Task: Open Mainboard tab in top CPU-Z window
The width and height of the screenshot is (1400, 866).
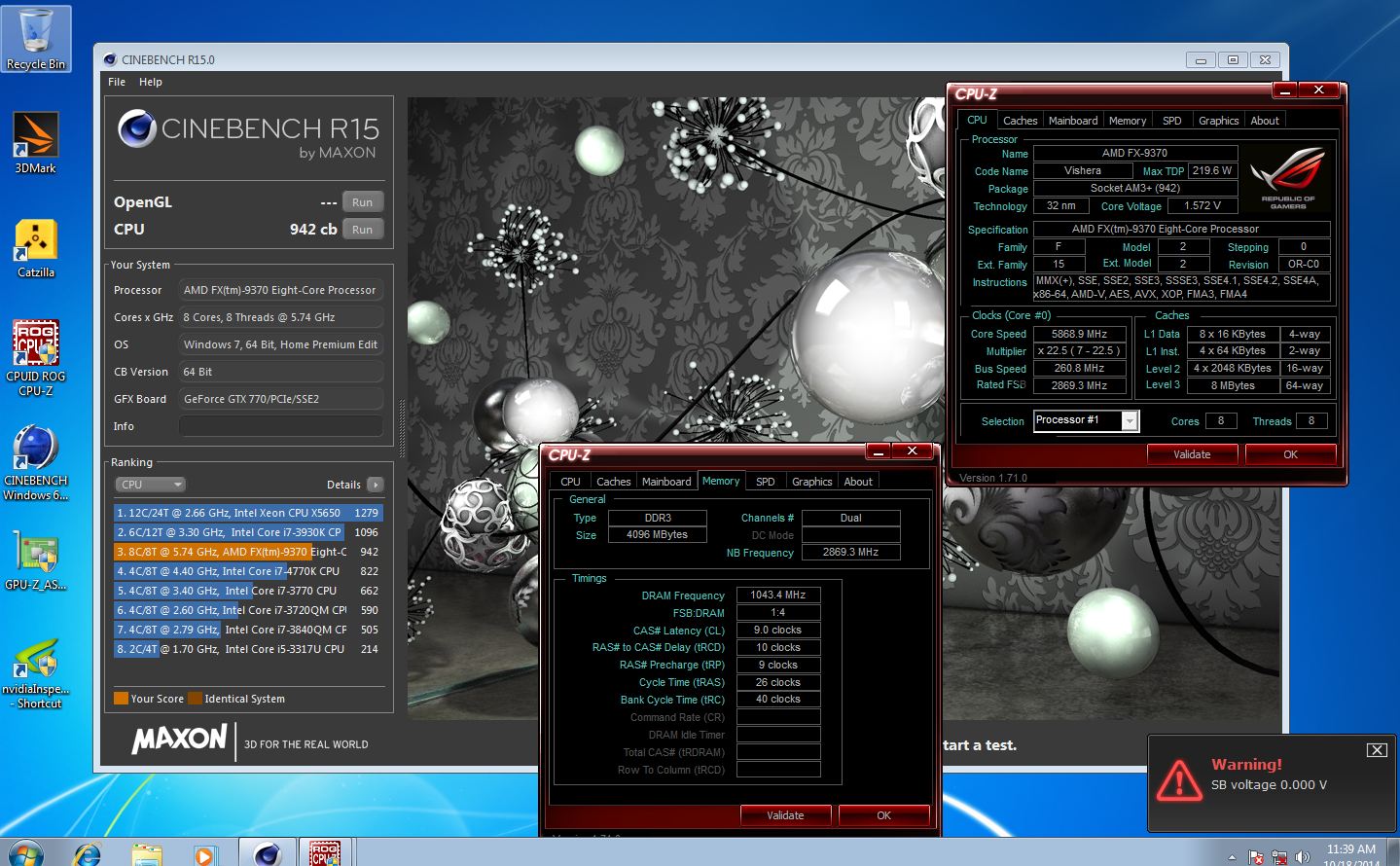Action: (x=1073, y=121)
